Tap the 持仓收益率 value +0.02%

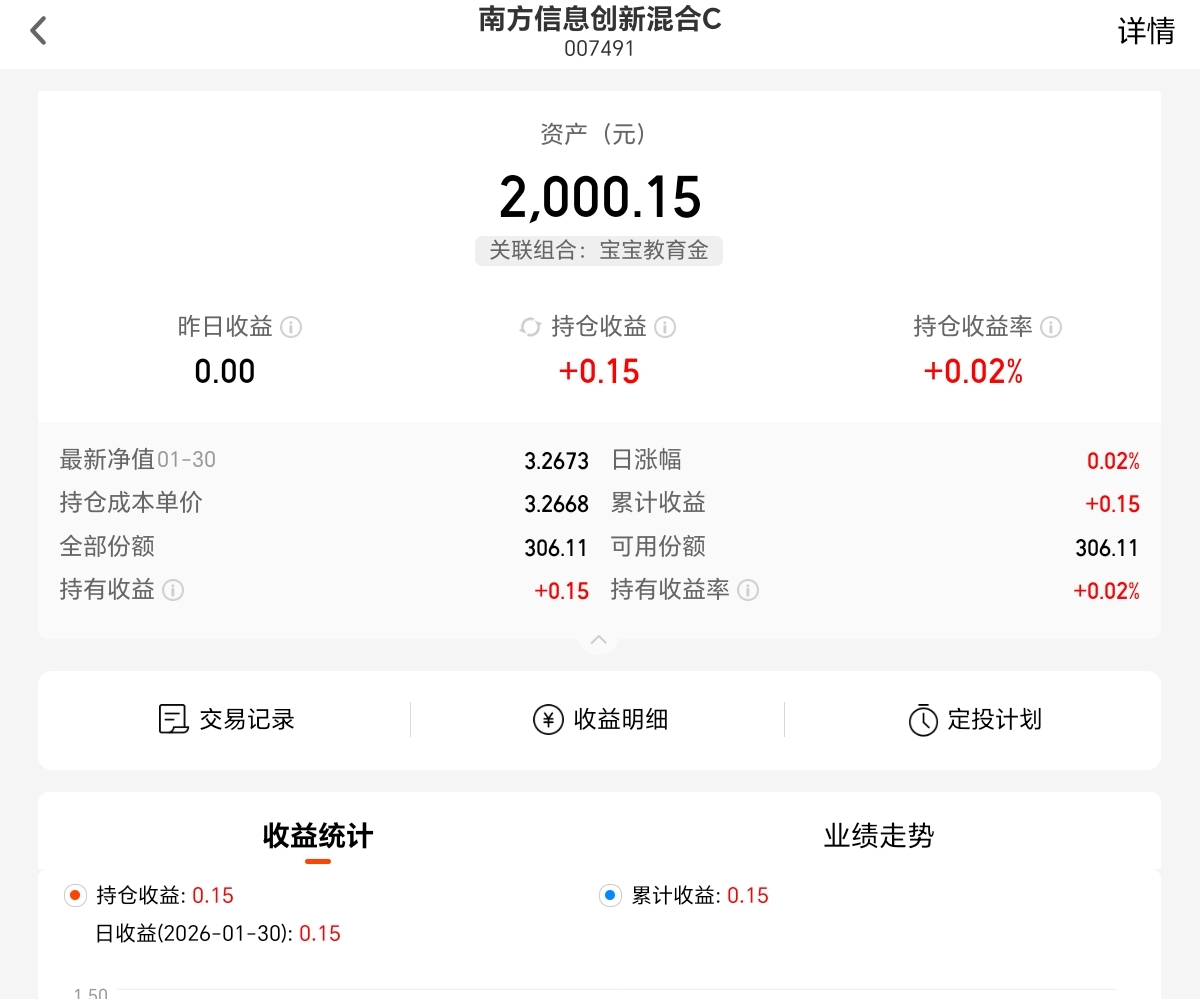tap(973, 372)
